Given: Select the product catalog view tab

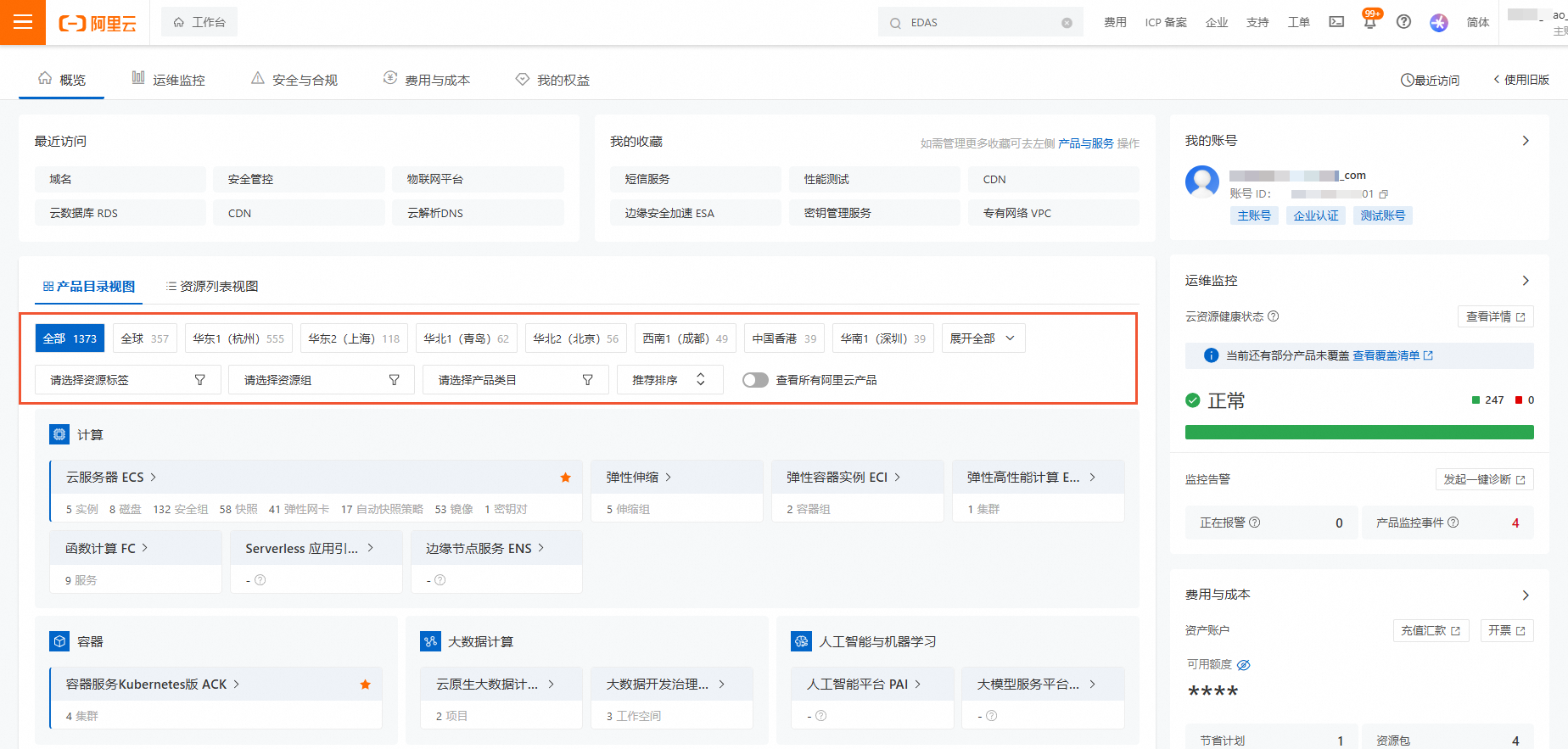Looking at the screenshot, I should tap(89, 287).
